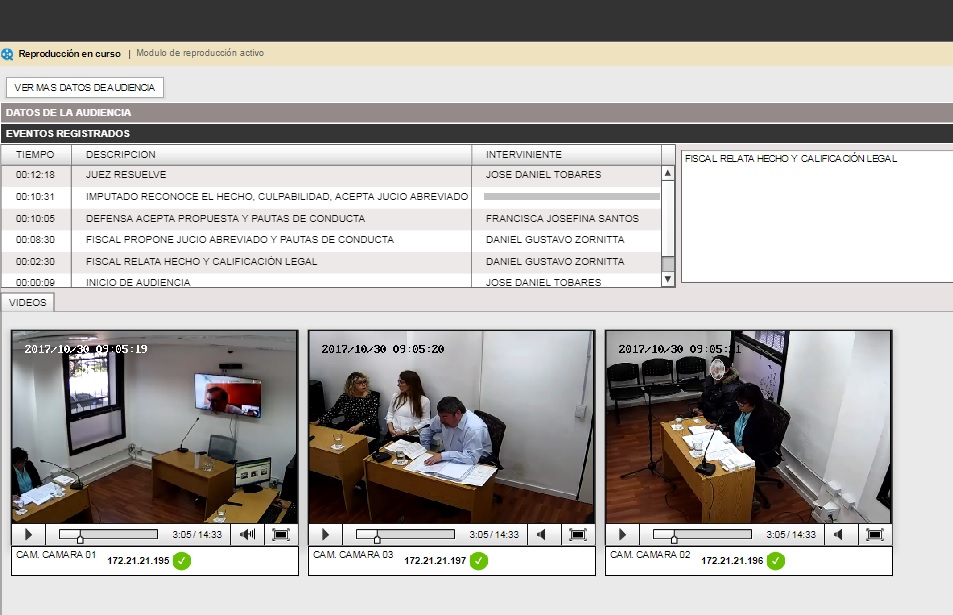Toggle volume icon on Camara 03 player
Image resolution: width=953 pixels, height=615 pixels.
pos(545,535)
